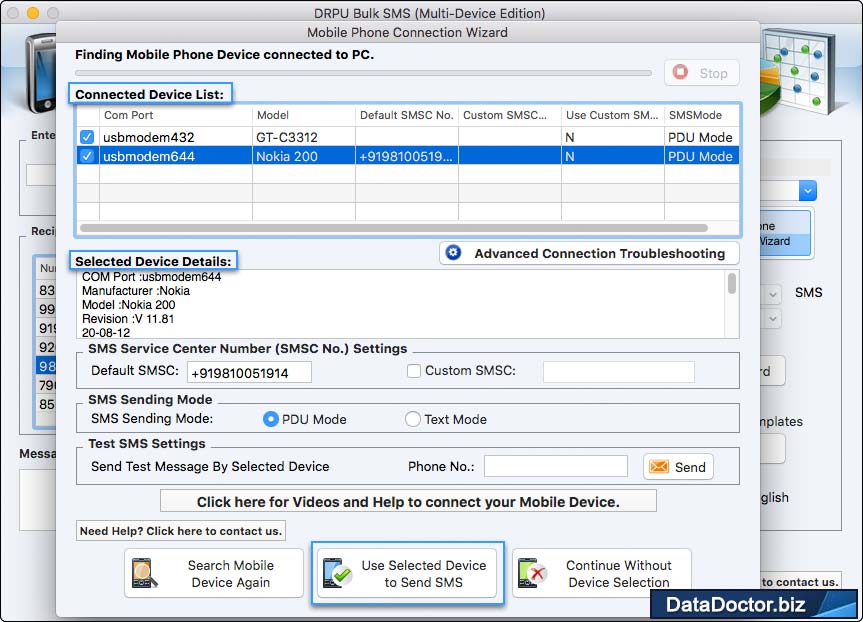
Task: Select PDU Mode radio button
Action: coord(270,419)
